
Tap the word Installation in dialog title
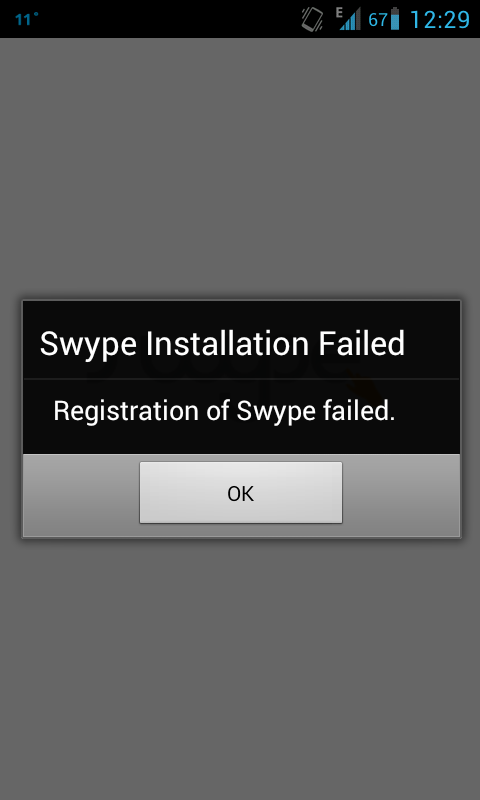(x=228, y=343)
